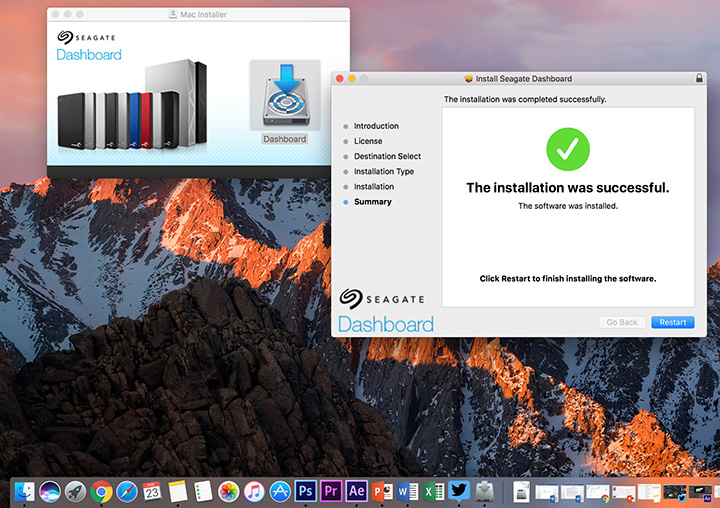Click the green success checkmark

click(567, 149)
